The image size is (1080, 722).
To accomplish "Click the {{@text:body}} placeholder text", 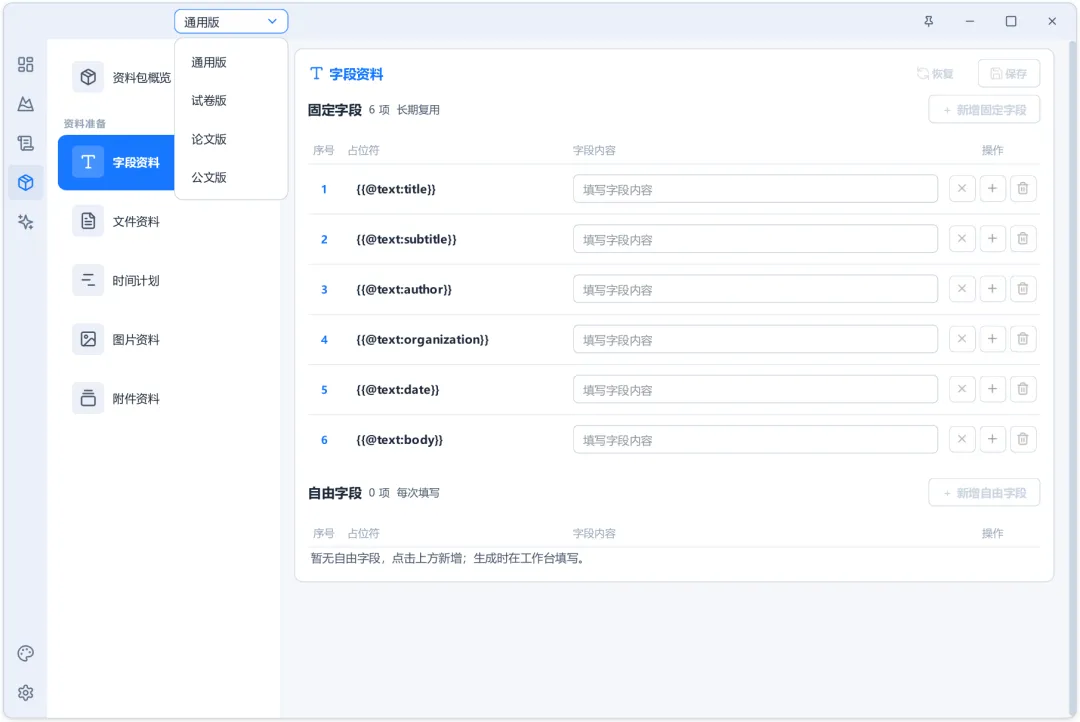I will [399, 440].
